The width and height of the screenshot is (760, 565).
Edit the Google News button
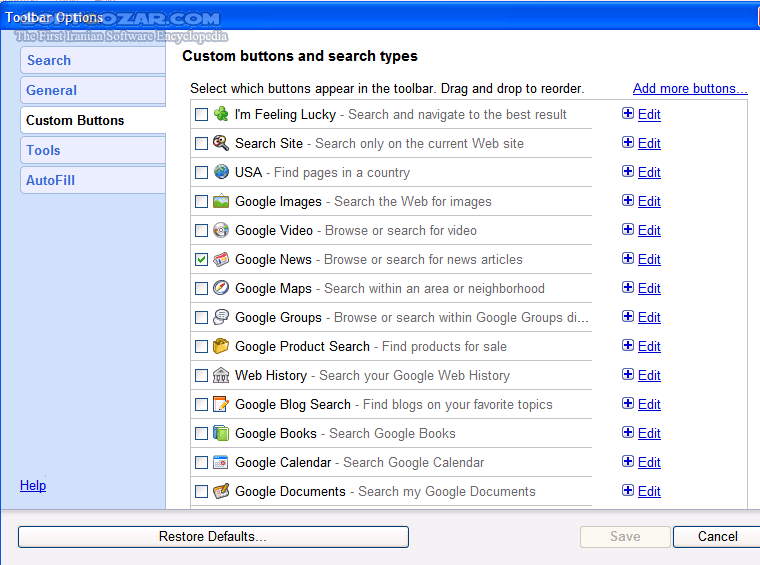[649, 260]
